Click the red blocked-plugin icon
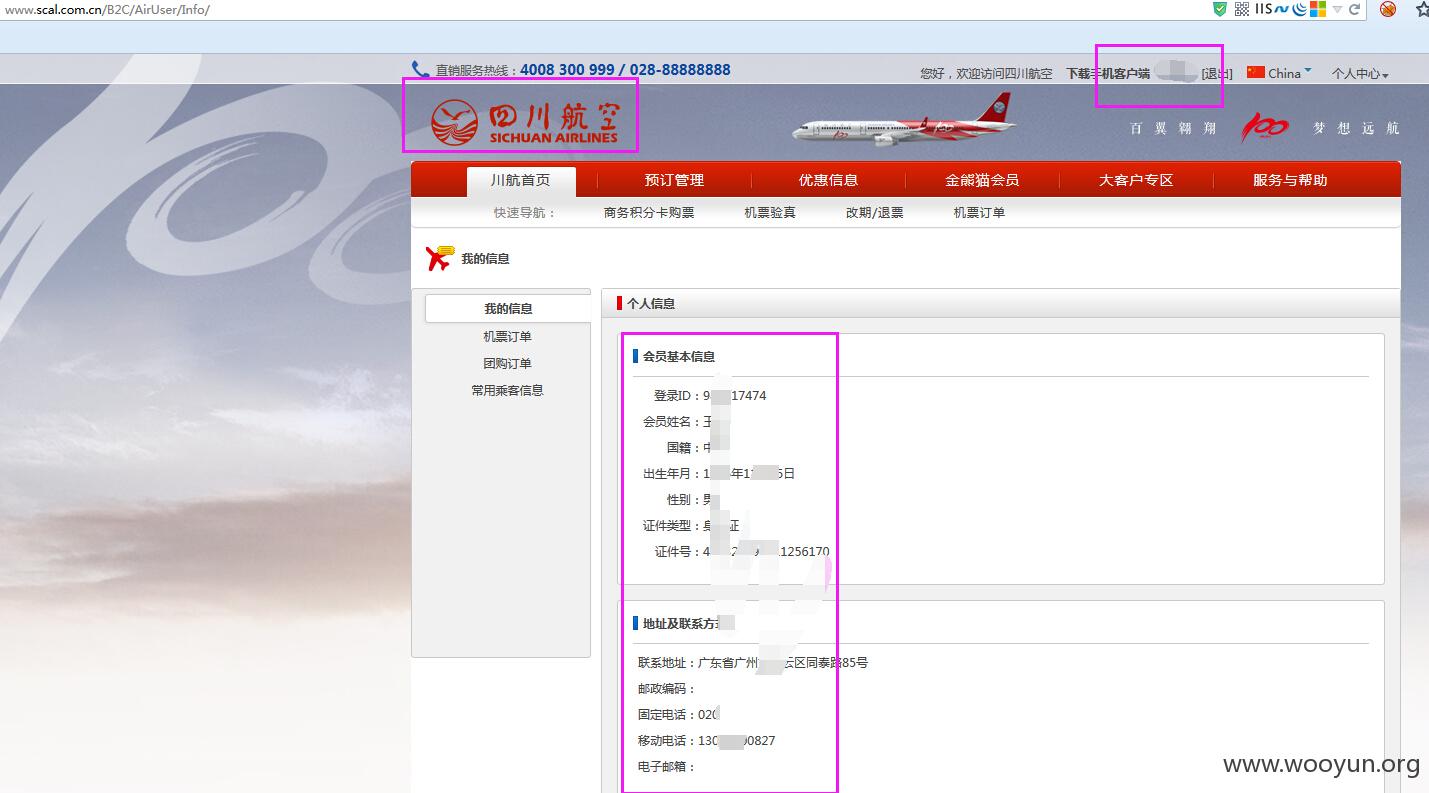Image resolution: width=1429 pixels, height=793 pixels. (x=1388, y=9)
